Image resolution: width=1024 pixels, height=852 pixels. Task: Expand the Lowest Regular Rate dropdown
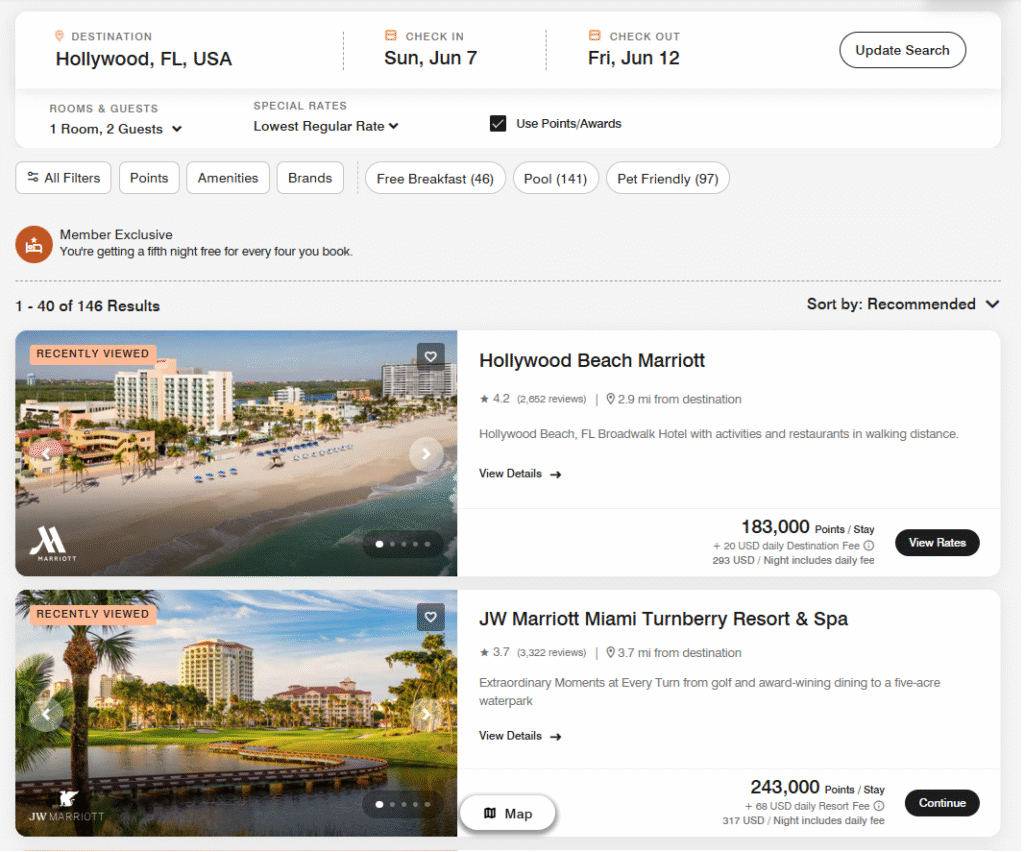[326, 126]
